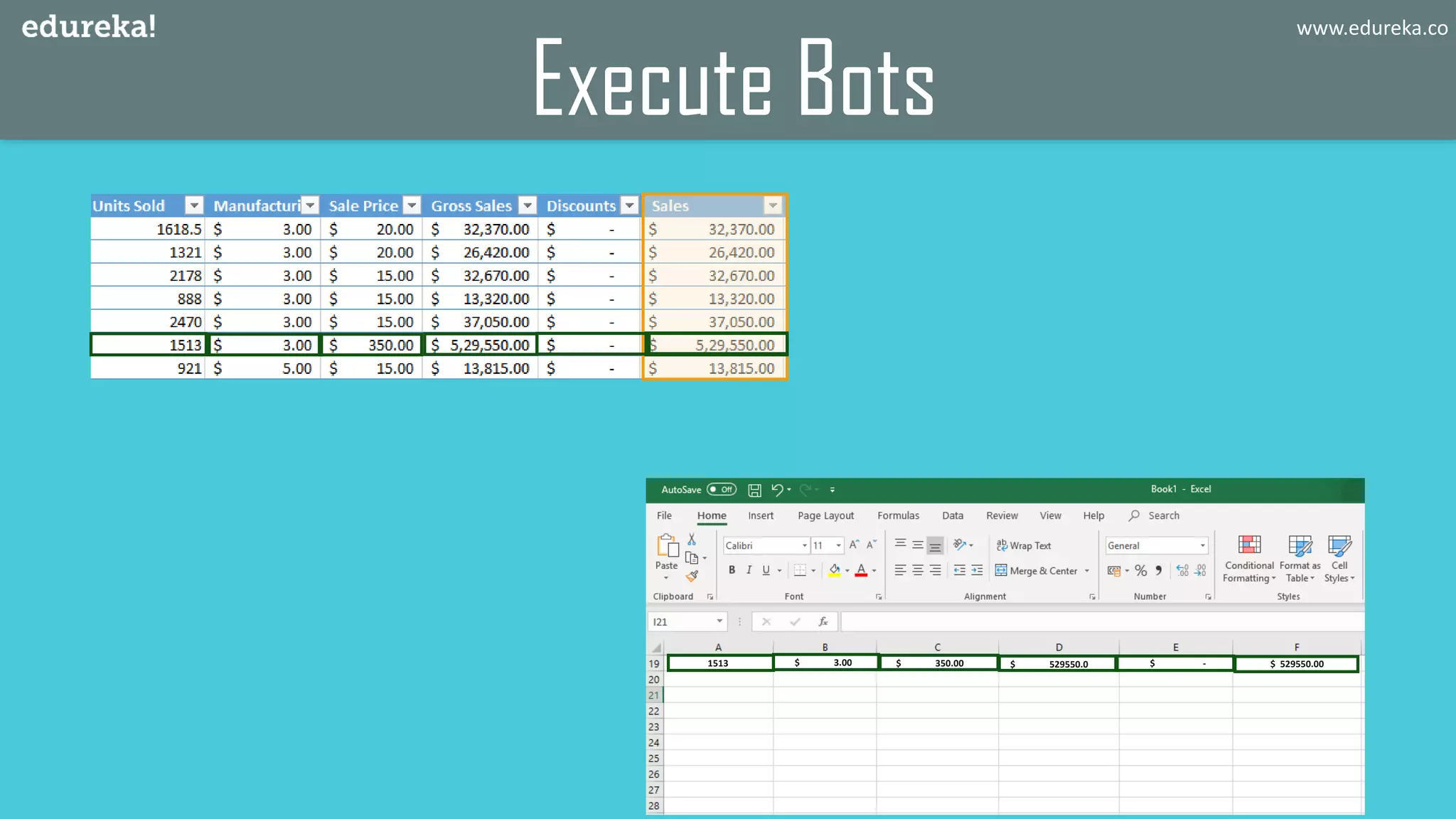The image size is (1456, 819).
Task: Expand the General number format dropdown
Action: point(1202,545)
